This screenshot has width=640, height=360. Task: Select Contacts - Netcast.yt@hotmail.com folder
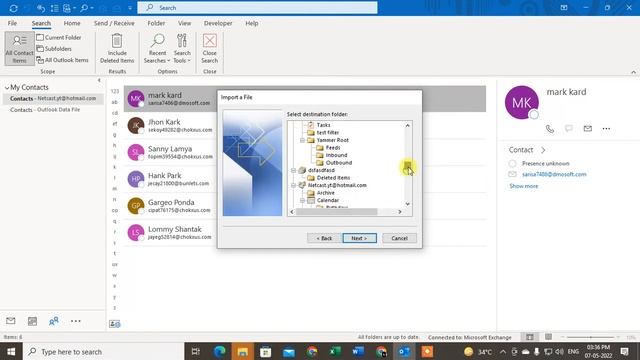[x=53, y=98]
